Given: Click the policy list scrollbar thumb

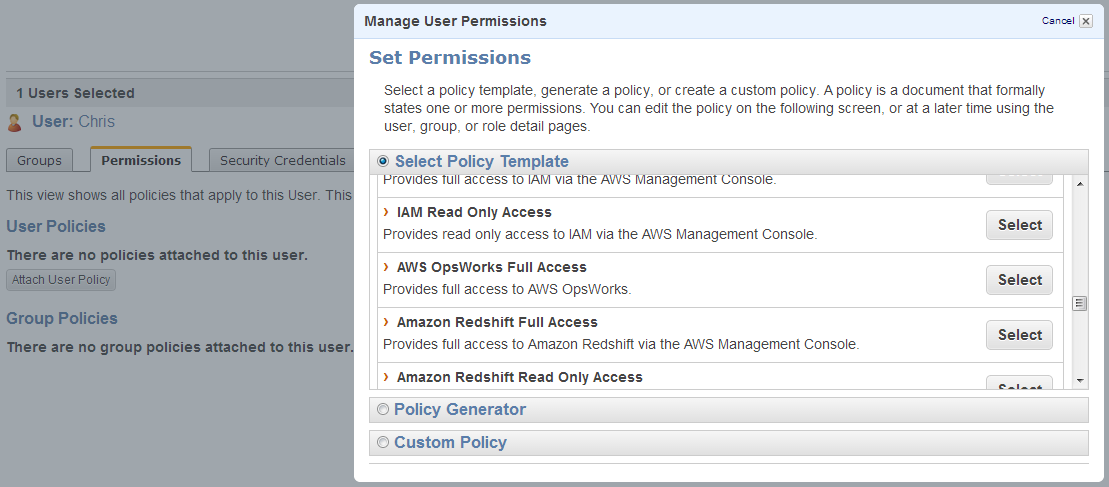Looking at the screenshot, I should (x=1079, y=303).
